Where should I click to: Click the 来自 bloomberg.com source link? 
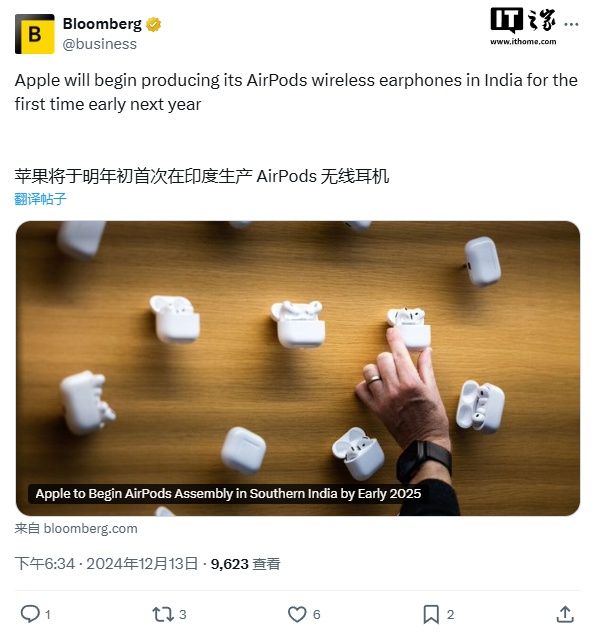pos(76,529)
